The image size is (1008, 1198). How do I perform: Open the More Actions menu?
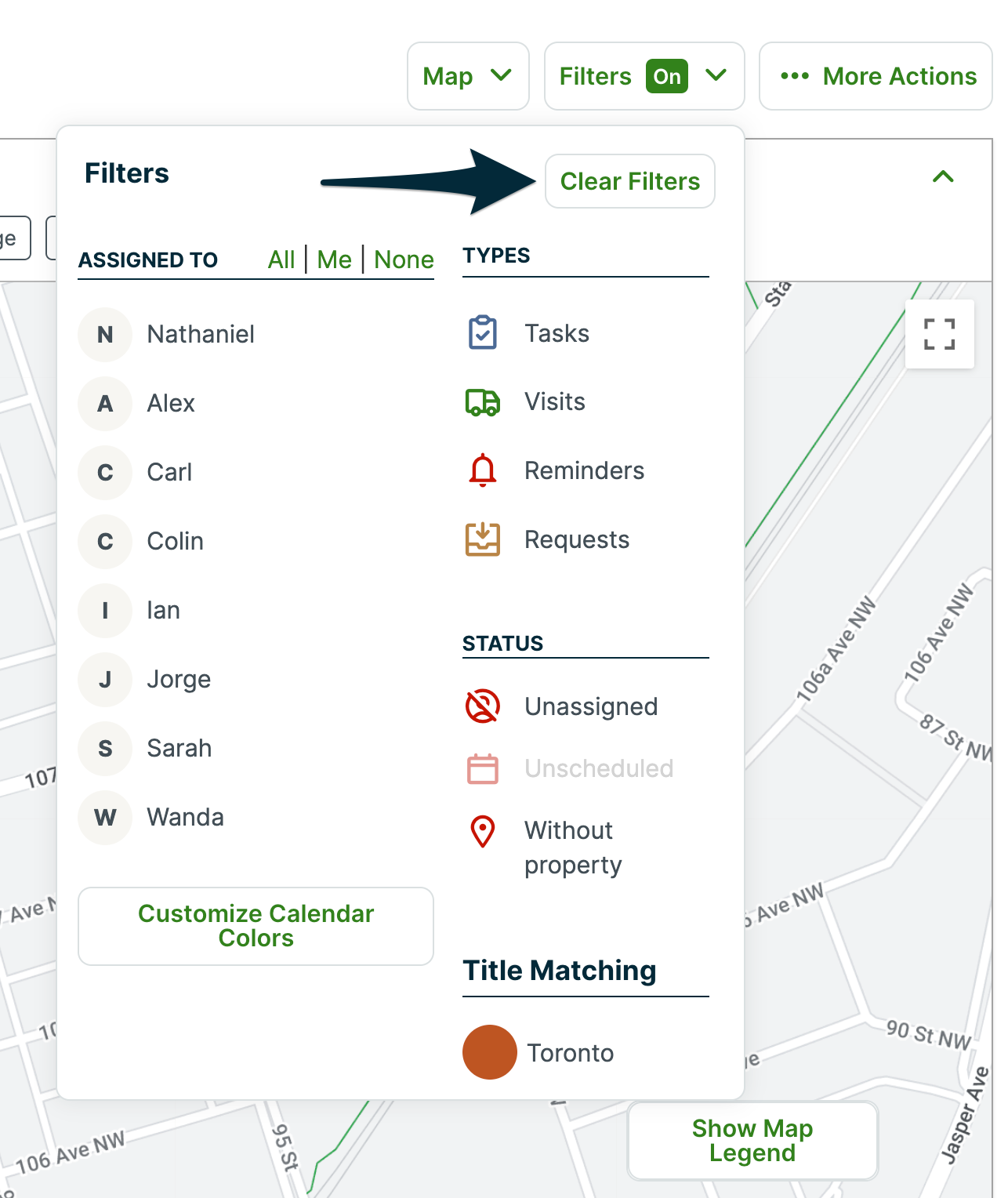[x=875, y=76]
